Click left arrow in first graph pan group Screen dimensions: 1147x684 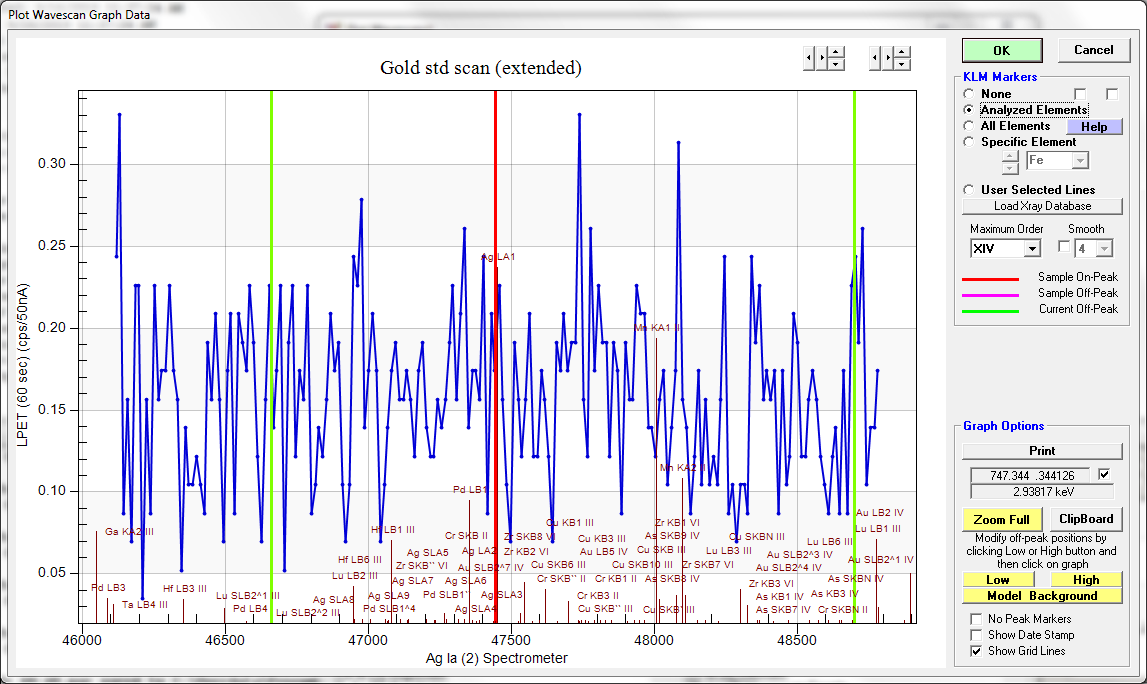coord(809,58)
